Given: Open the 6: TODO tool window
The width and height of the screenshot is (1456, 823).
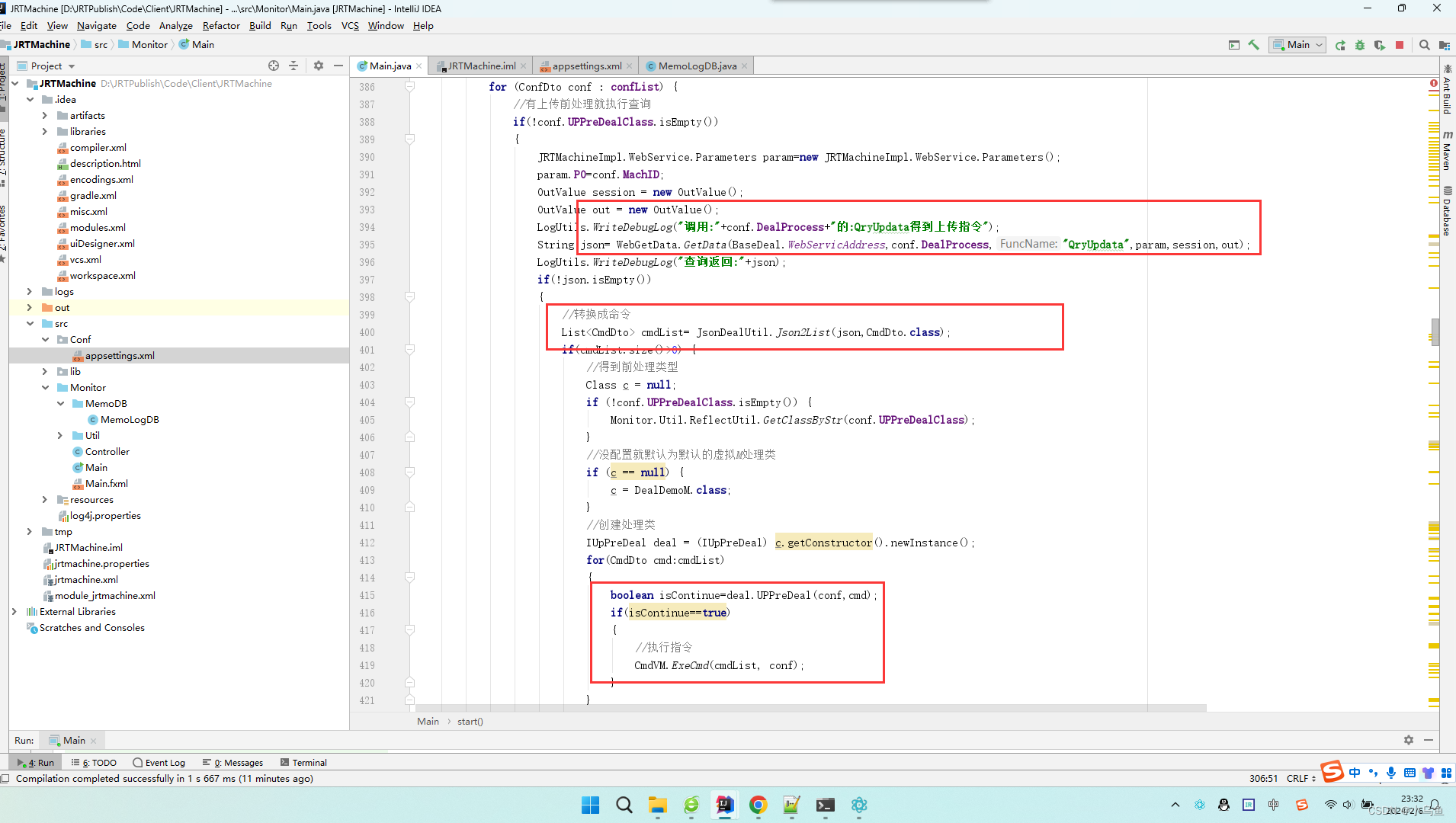Looking at the screenshot, I should pos(94,762).
